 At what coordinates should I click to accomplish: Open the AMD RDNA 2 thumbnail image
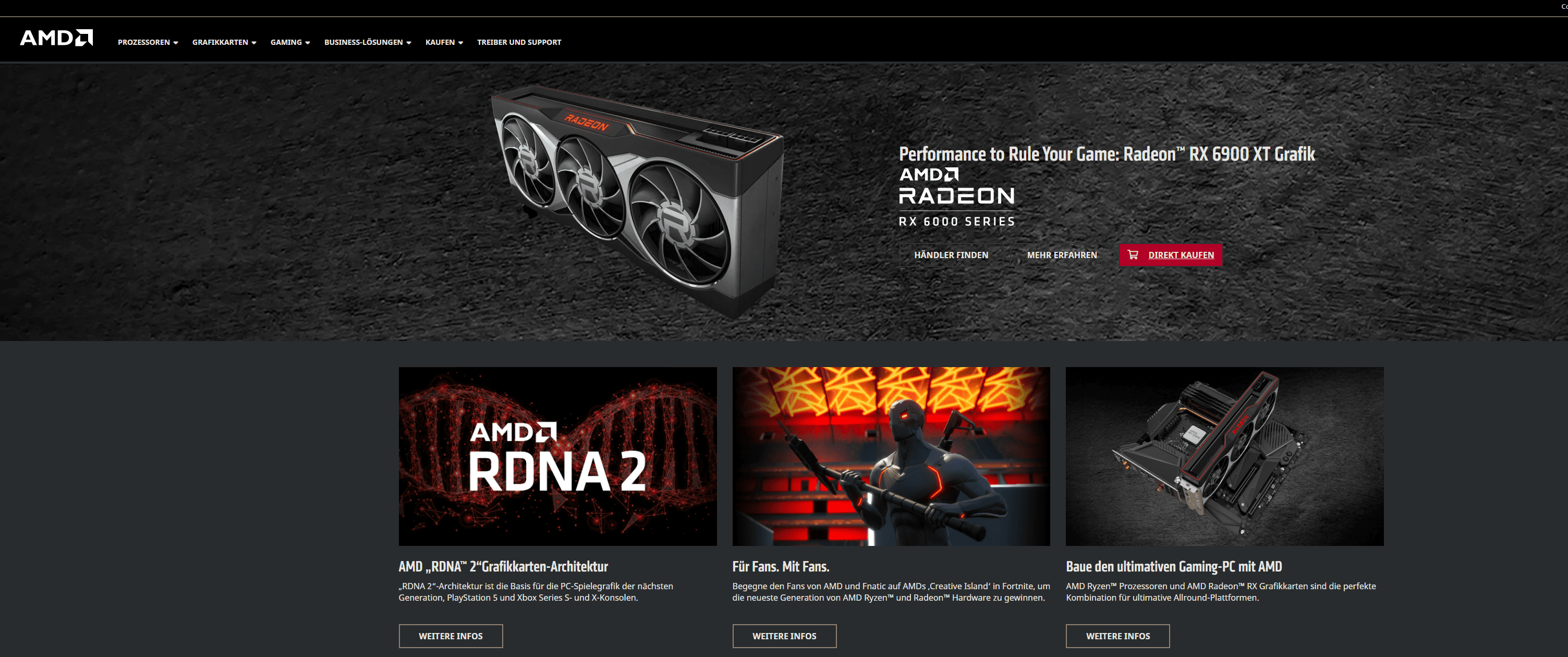point(557,456)
